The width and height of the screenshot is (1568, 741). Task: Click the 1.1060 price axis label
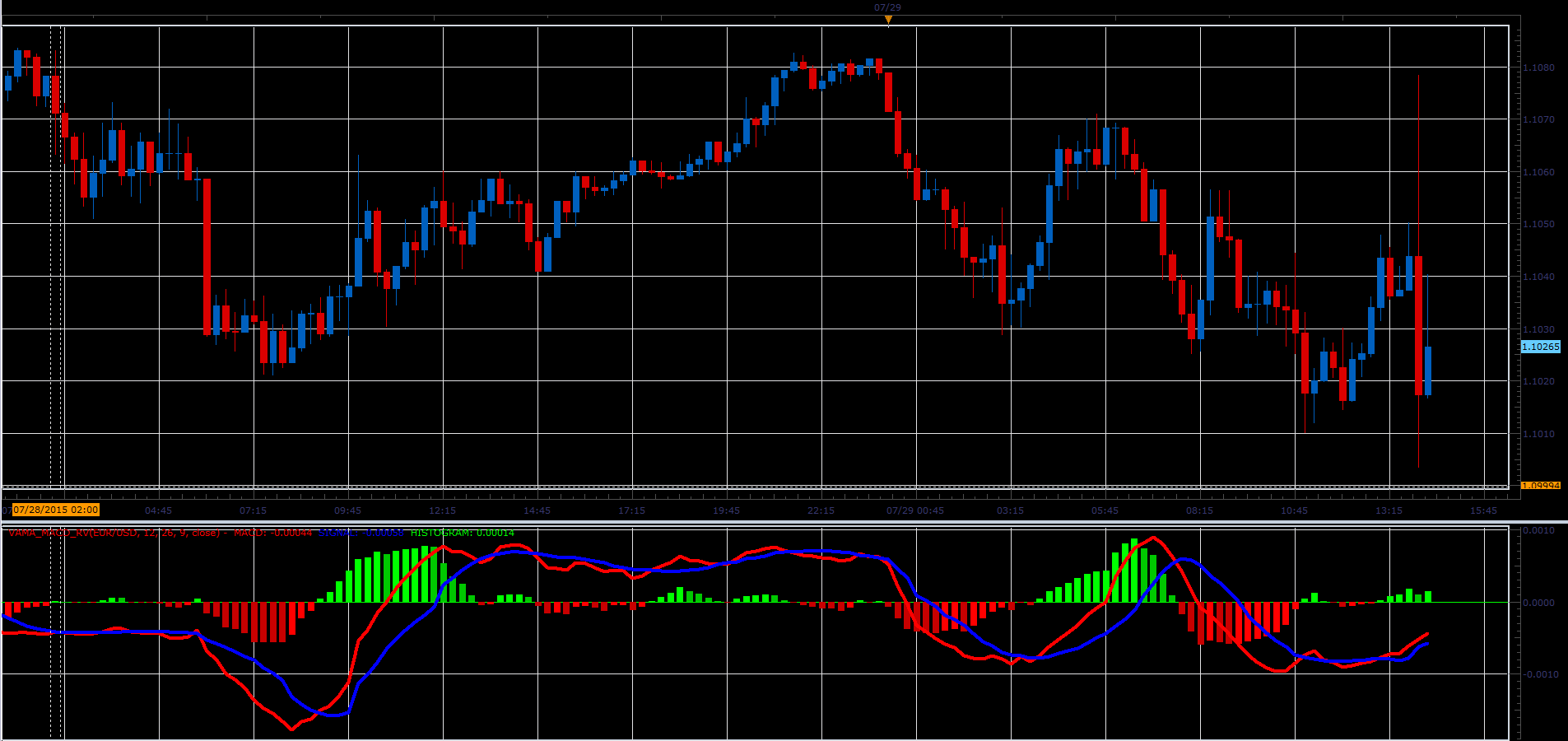tap(1539, 172)
